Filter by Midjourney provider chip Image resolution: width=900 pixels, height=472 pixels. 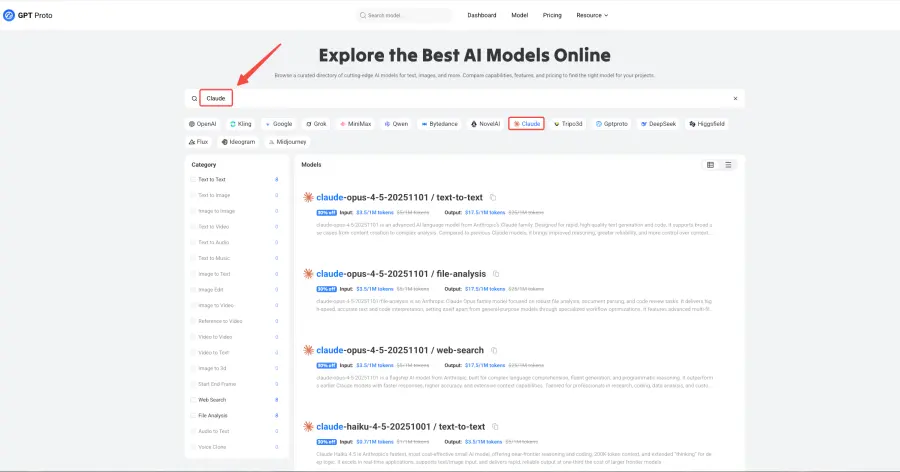tap(288, 142)
